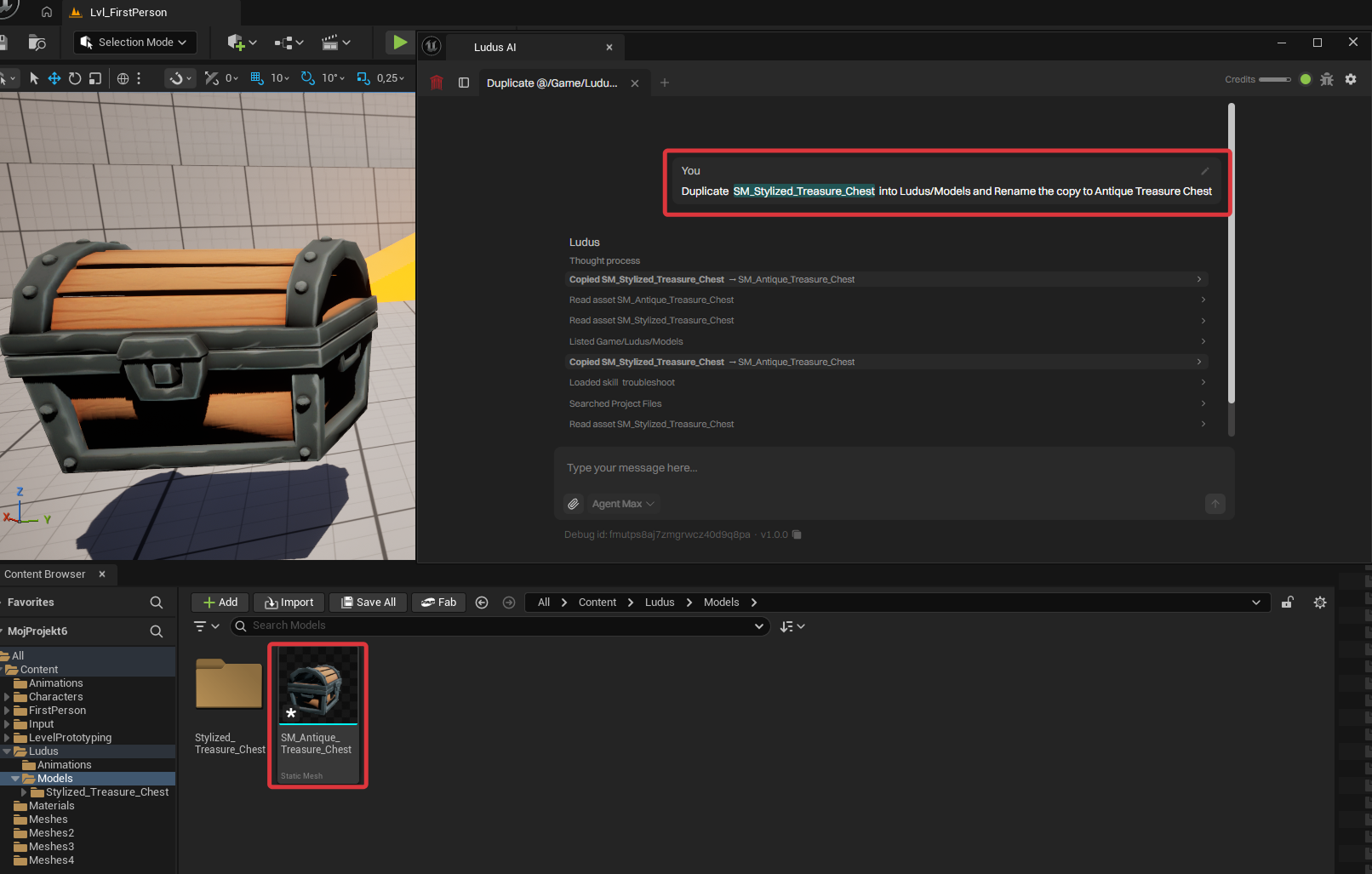Image resolution: width=1372 pixels, height=874 pixels.
Task: Close the Duplicate @/Game/Ludu... chat tab
Action: coord(635,83)
